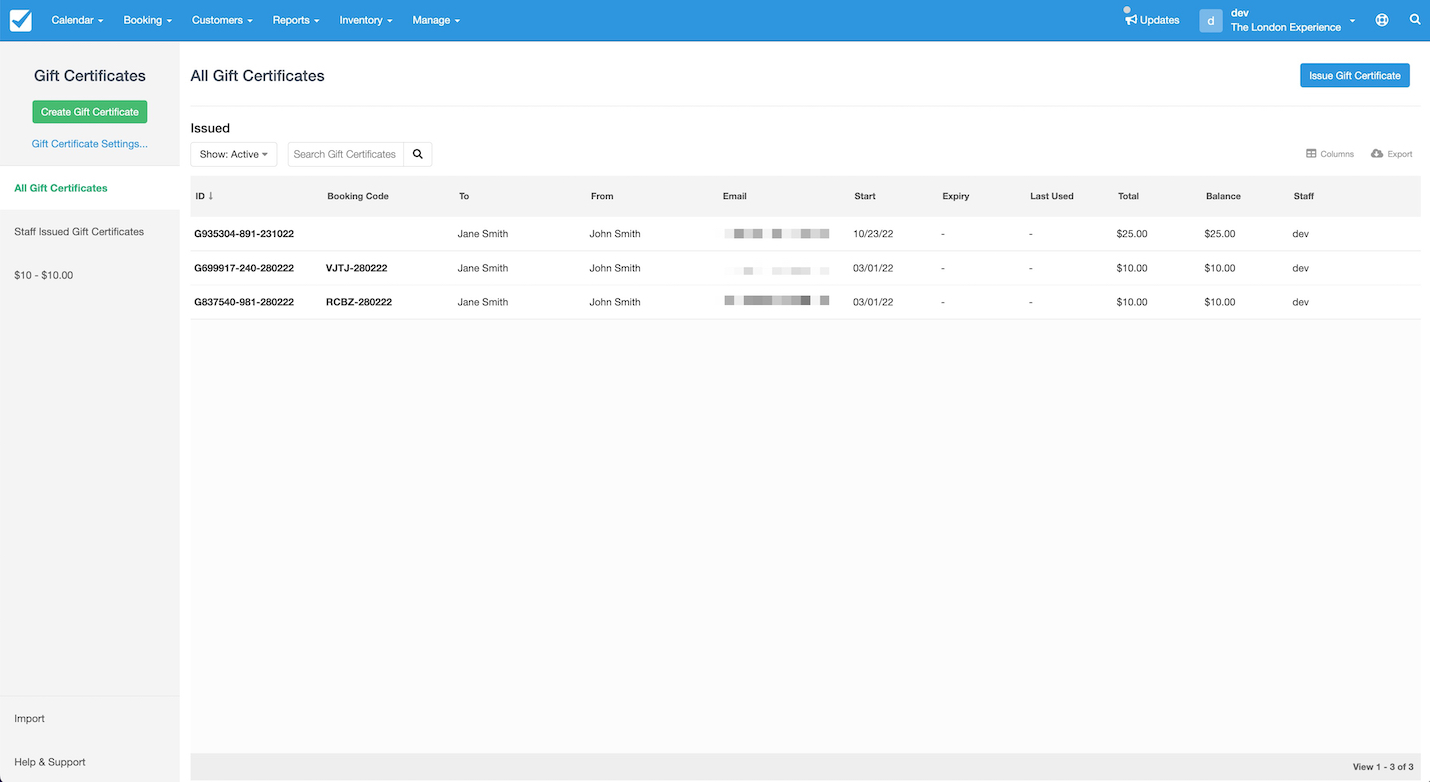The height and width of the screenshot is (782, 1430).
Task: Open Gift Certificate Settings link
Action: (90, 144)
